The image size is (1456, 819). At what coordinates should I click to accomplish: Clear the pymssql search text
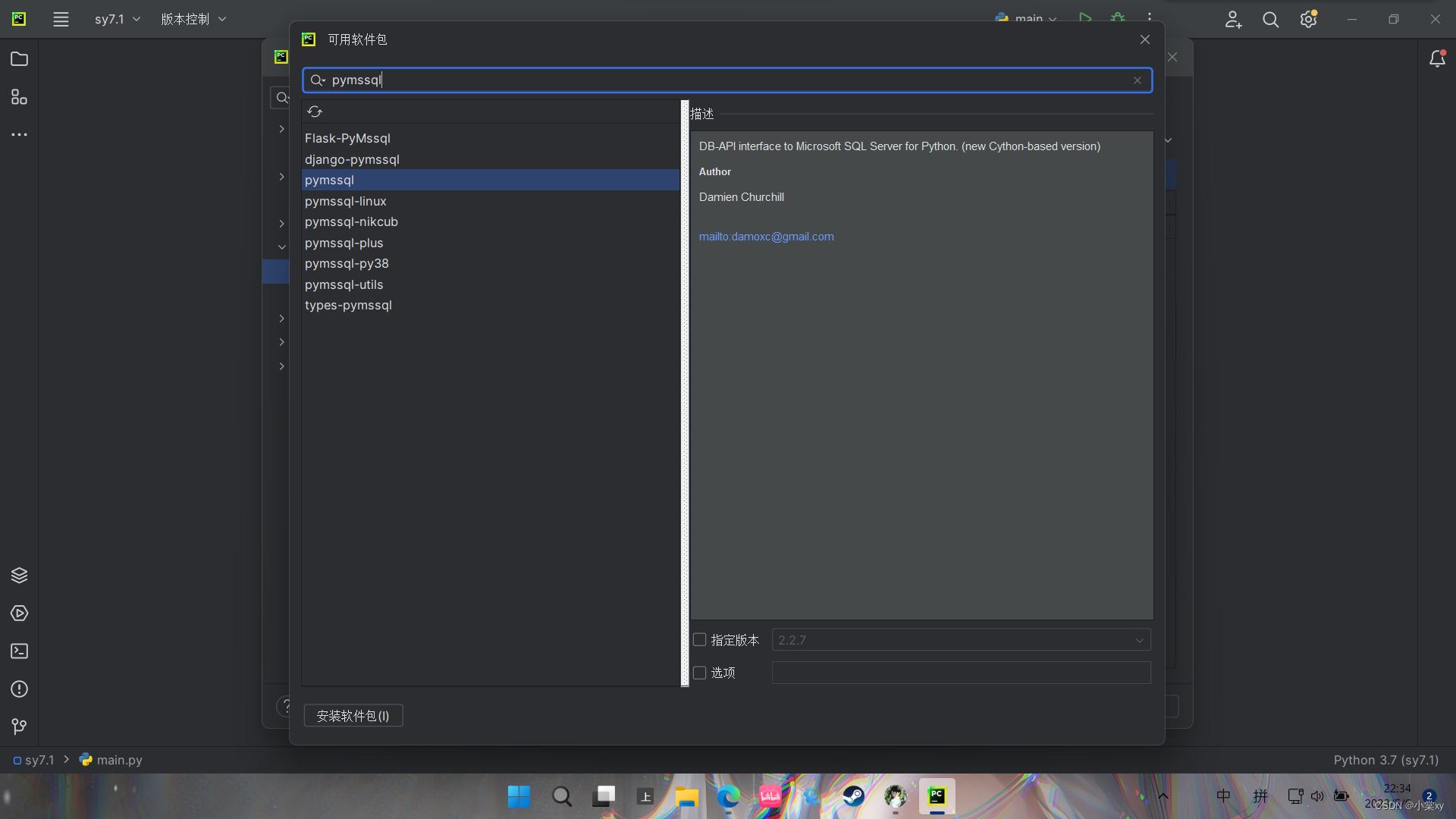[x=1137, y=80]
